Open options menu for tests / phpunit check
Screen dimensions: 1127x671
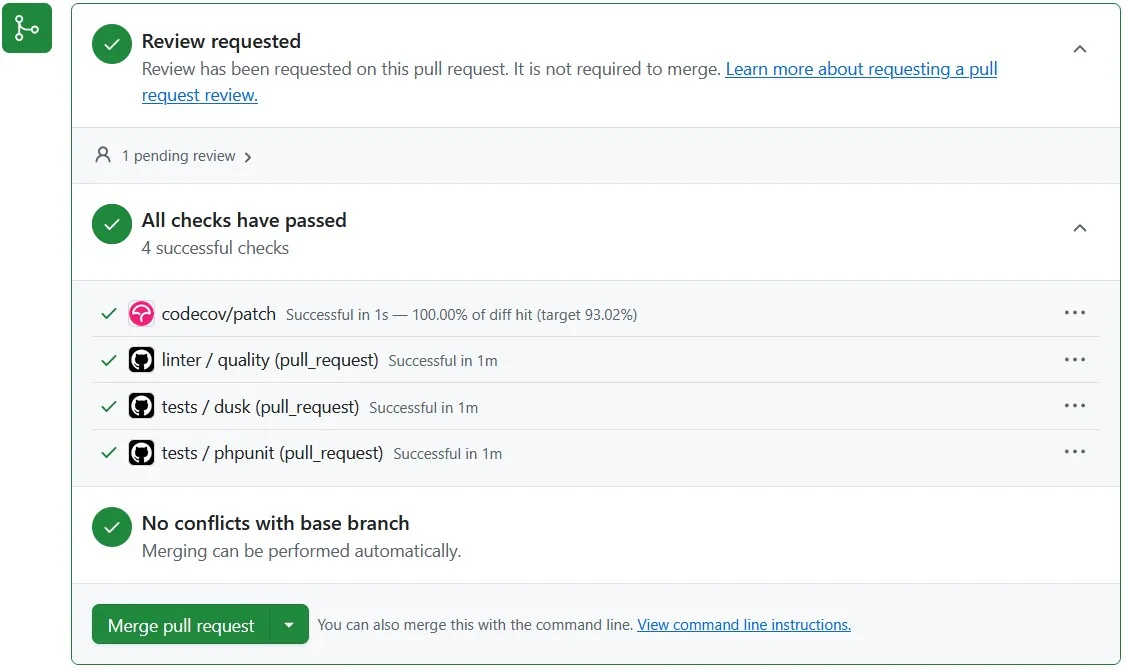point(1075,452)
